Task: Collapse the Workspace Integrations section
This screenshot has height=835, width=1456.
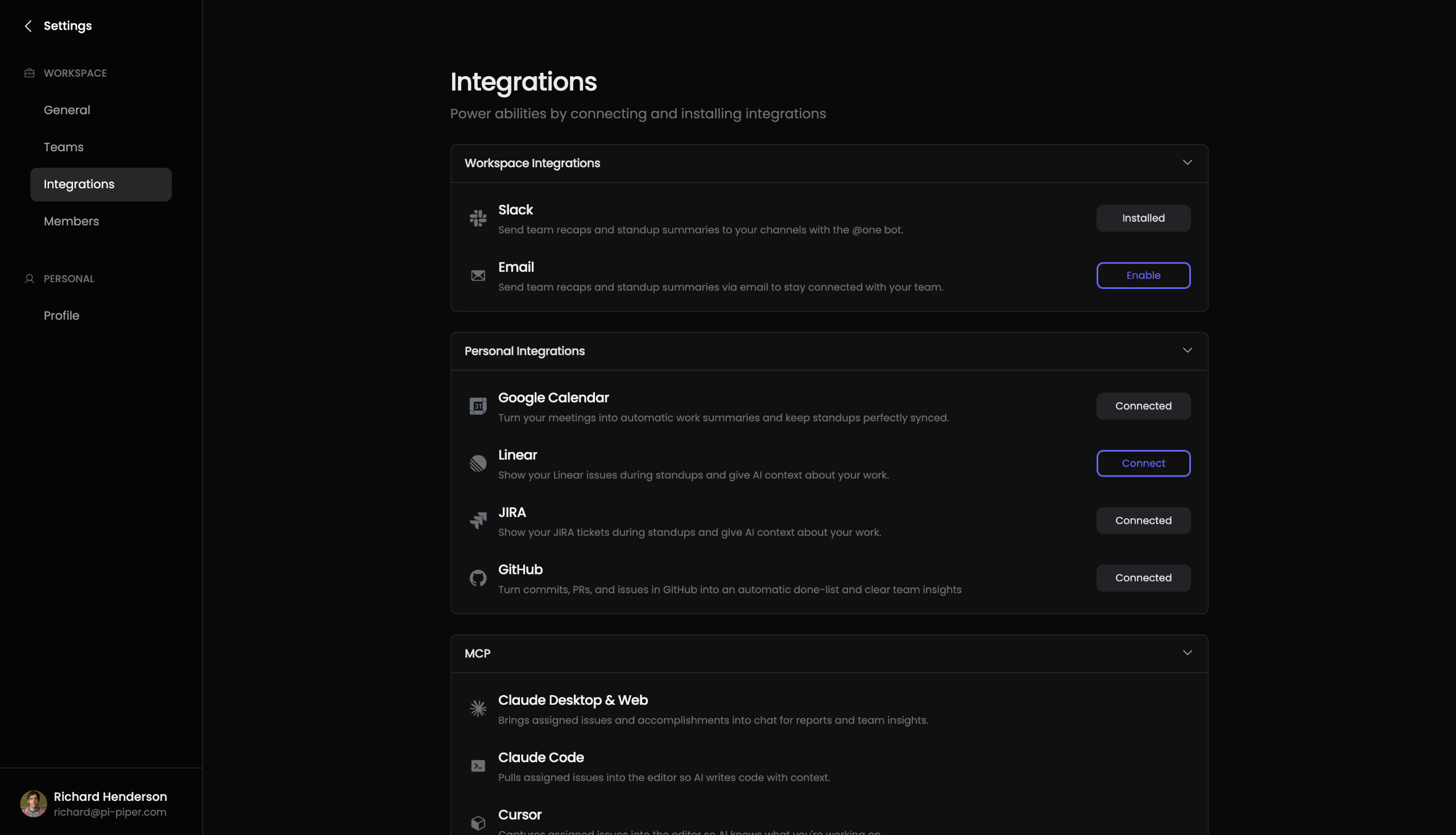Action: click(x=1187, y=163)
